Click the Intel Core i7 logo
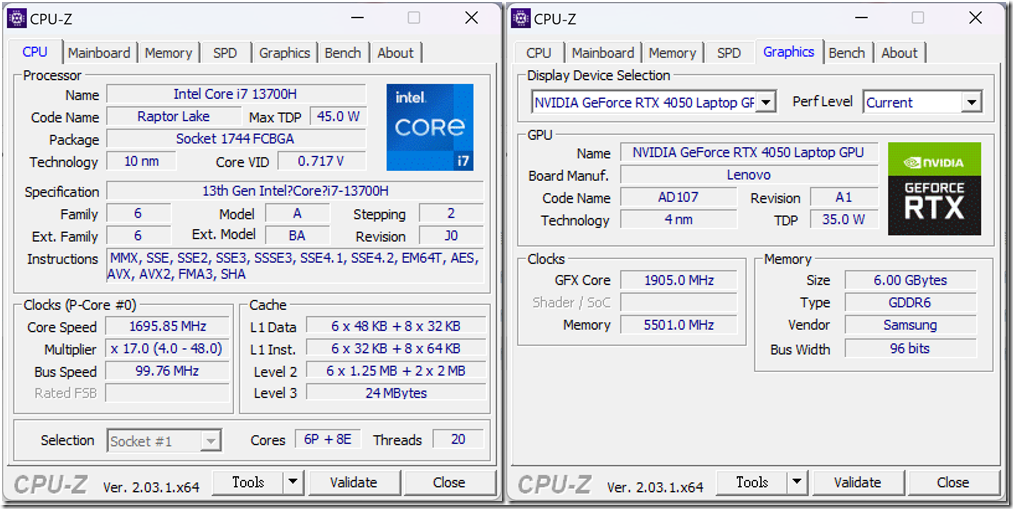 (x=430, y=127)
